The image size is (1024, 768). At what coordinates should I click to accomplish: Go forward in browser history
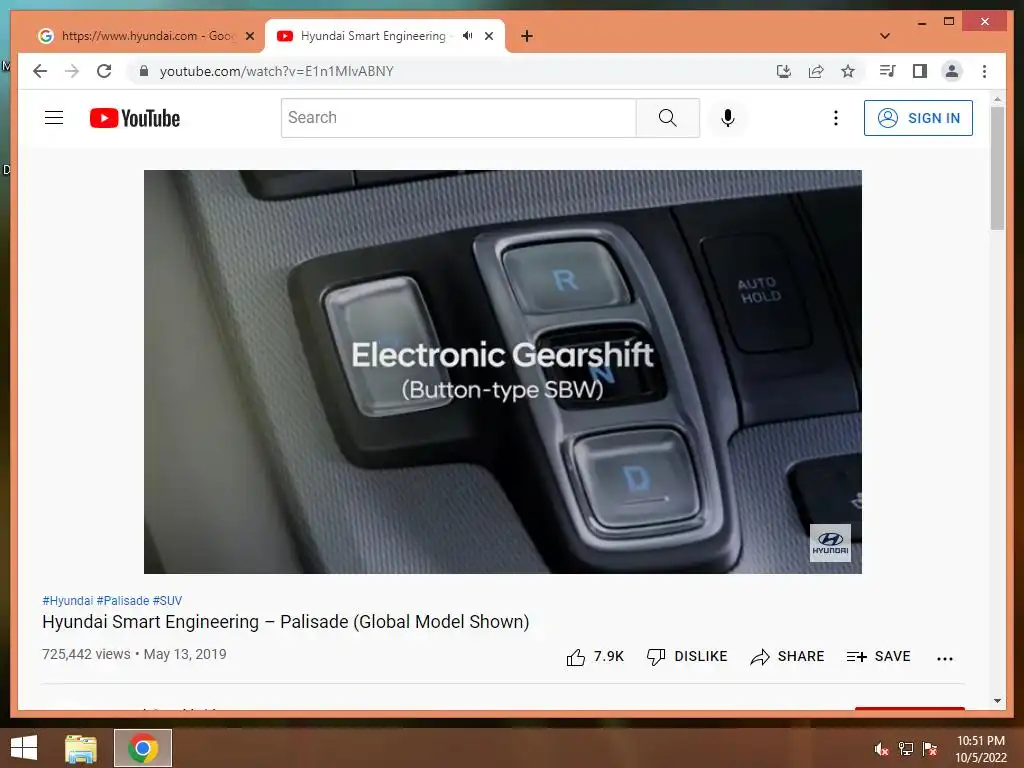pos(72,71)
